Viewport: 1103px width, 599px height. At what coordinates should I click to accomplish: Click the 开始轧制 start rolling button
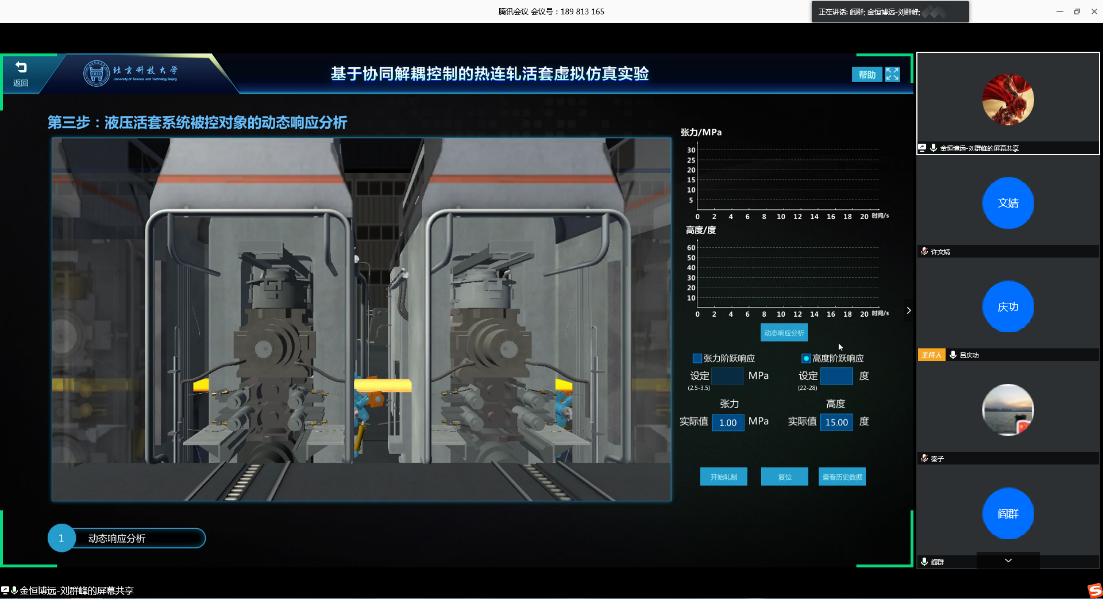coord(723,477)
